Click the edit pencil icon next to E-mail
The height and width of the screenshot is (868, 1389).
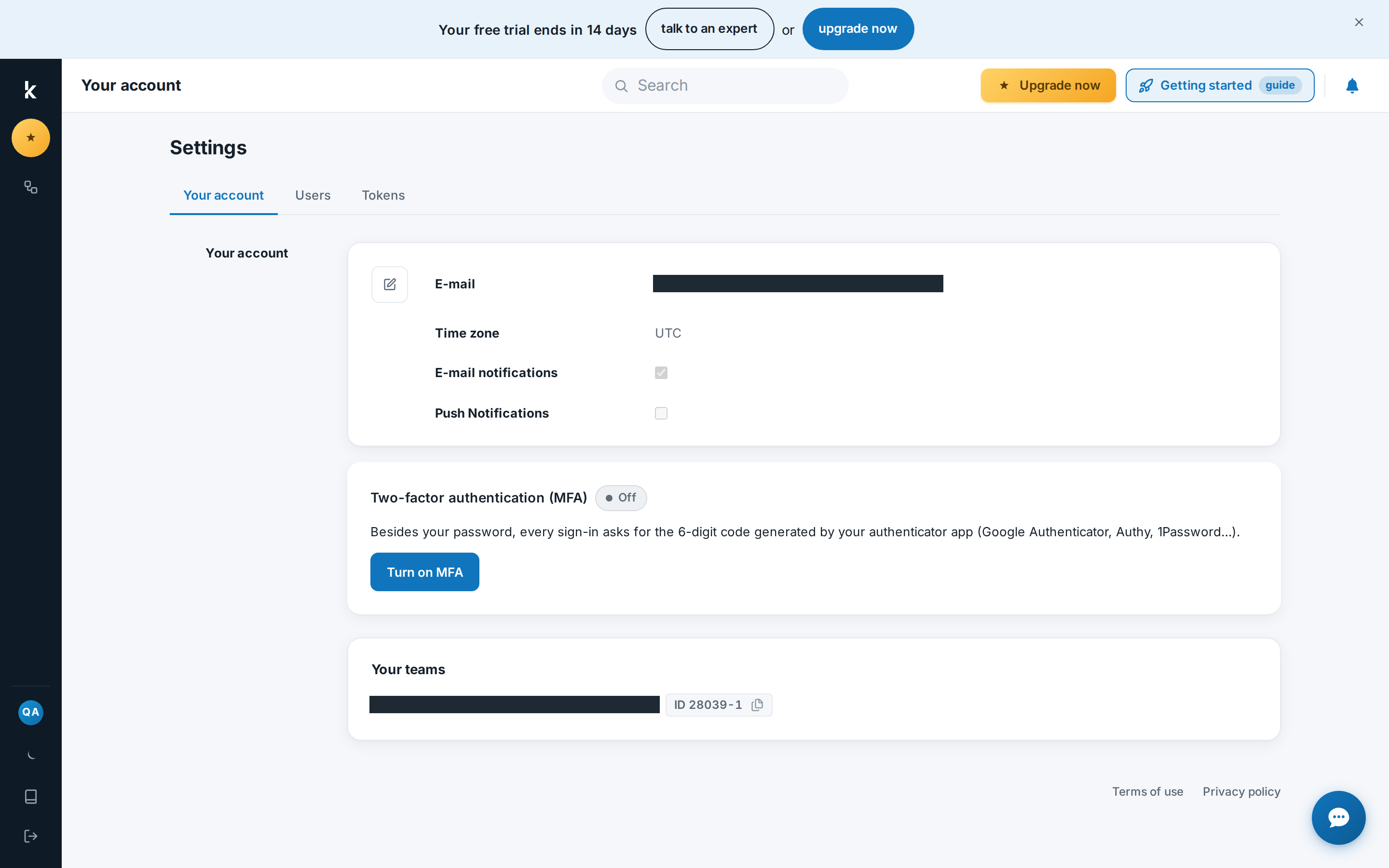390,284
